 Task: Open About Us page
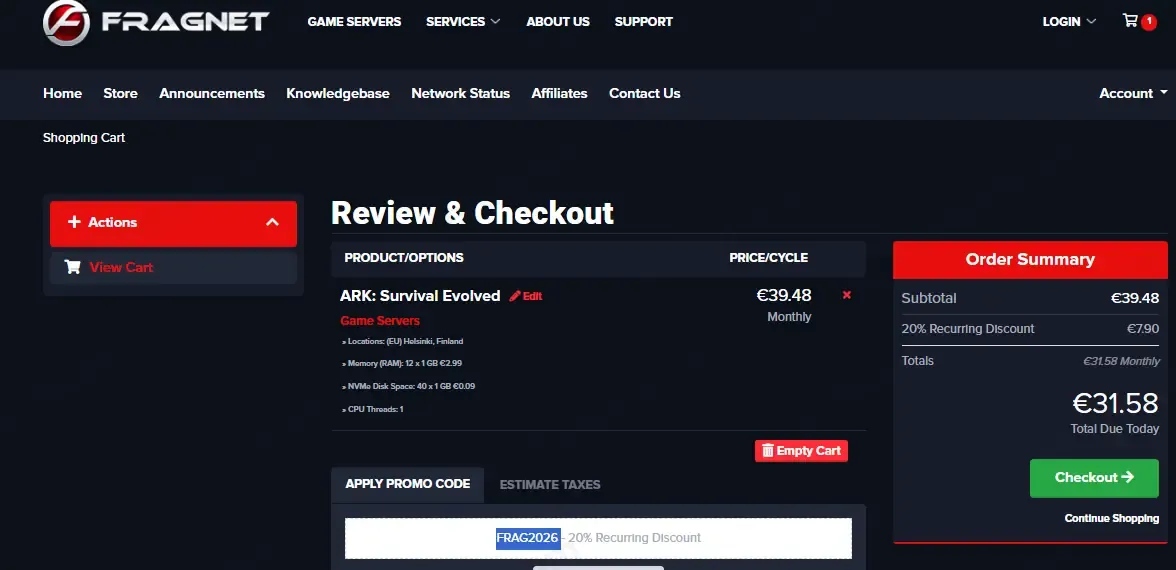[x=558, y=22]
